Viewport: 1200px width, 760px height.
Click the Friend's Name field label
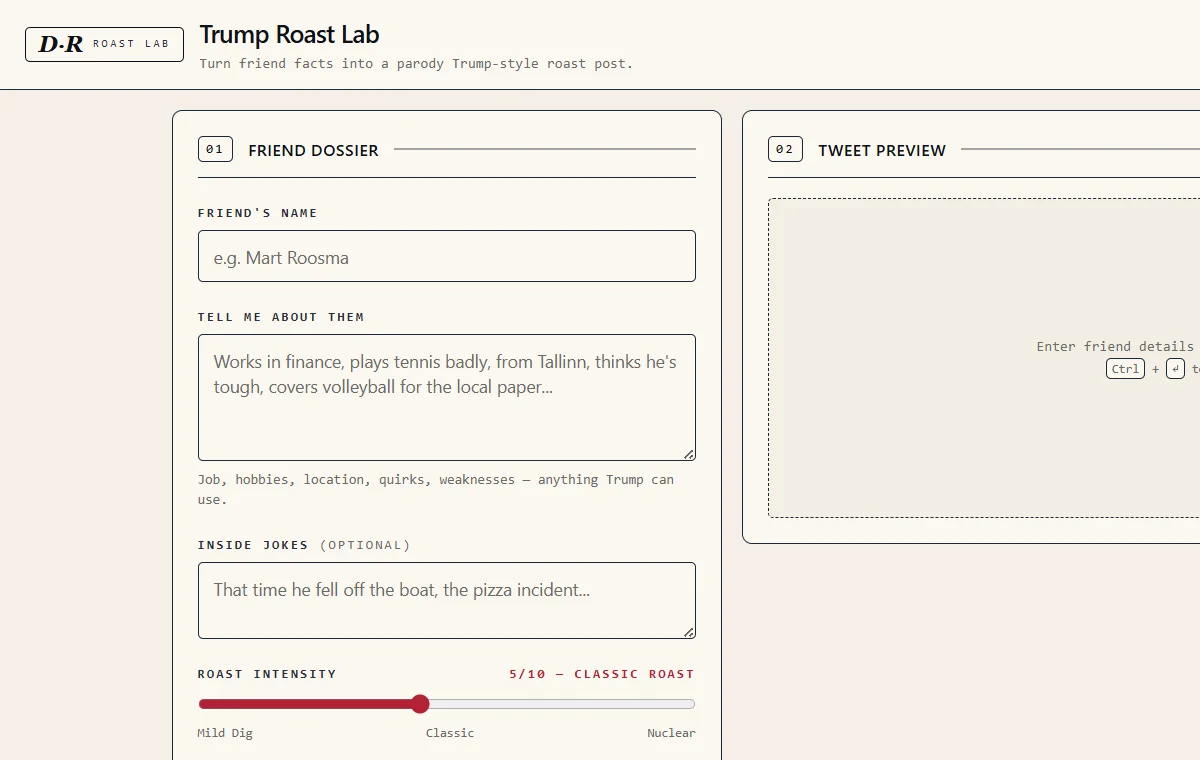tap(257, 213)
